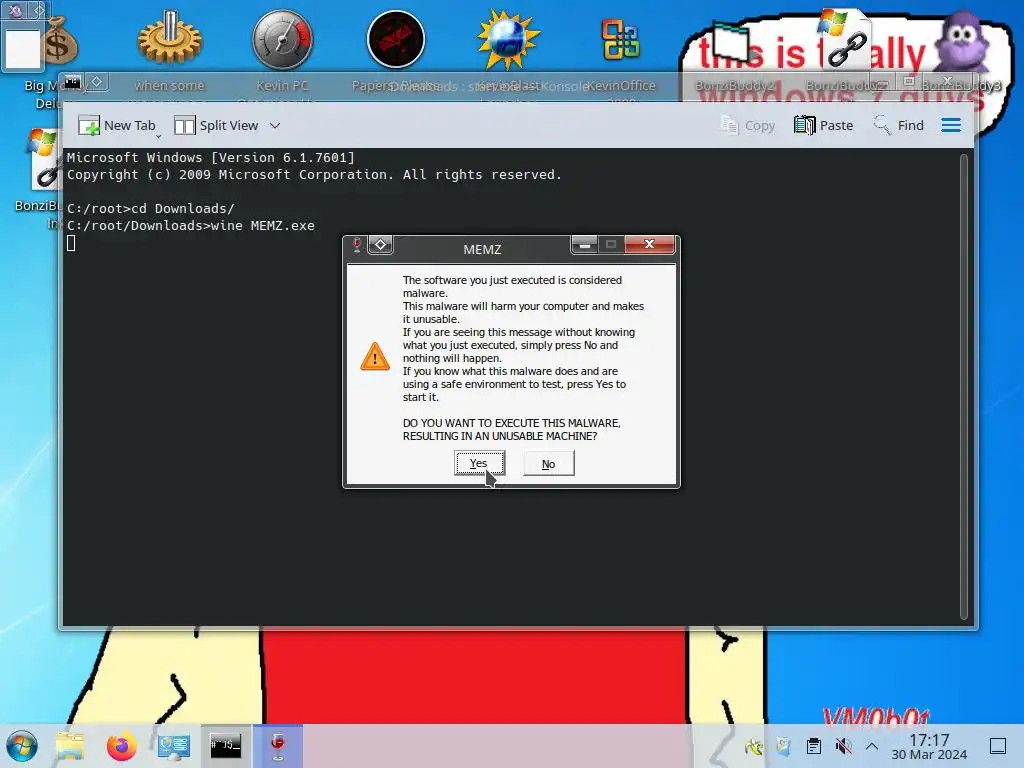This screenshot has height=768, width=1024.
Task: Open the Windows 7 Start orb
Action: 22,746
